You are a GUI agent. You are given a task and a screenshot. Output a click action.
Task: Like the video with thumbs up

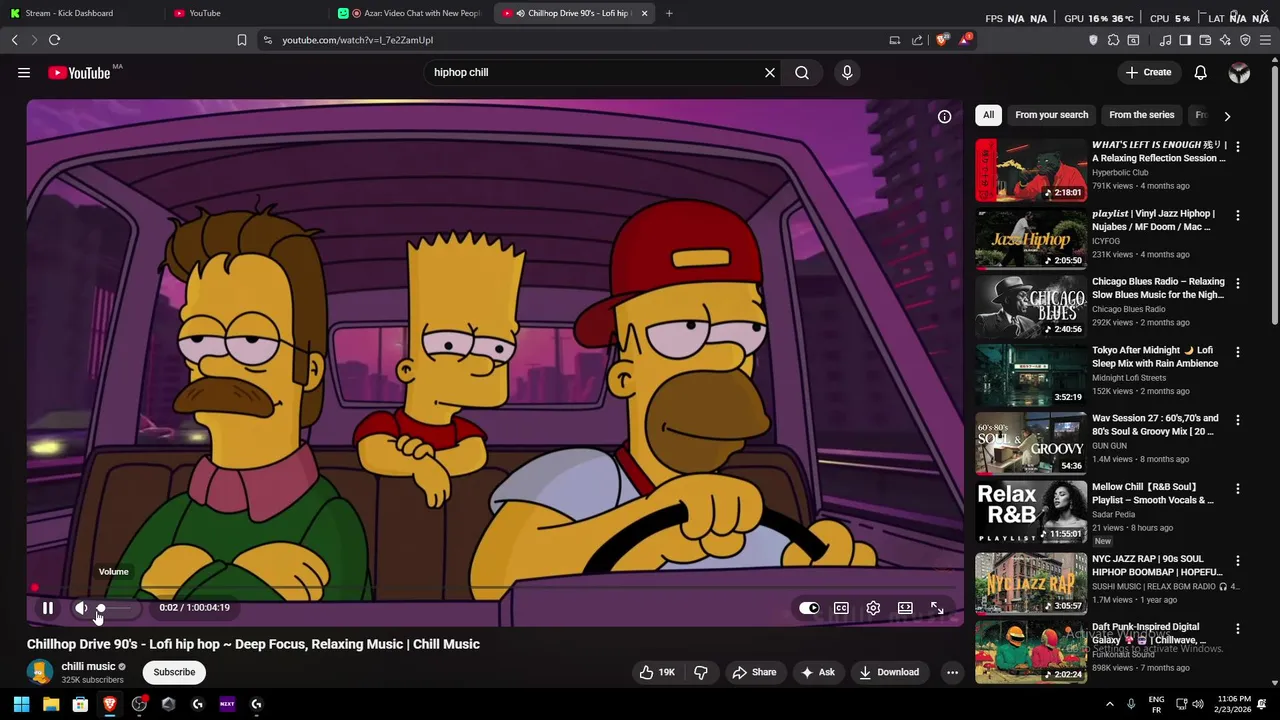coord(656,672)
